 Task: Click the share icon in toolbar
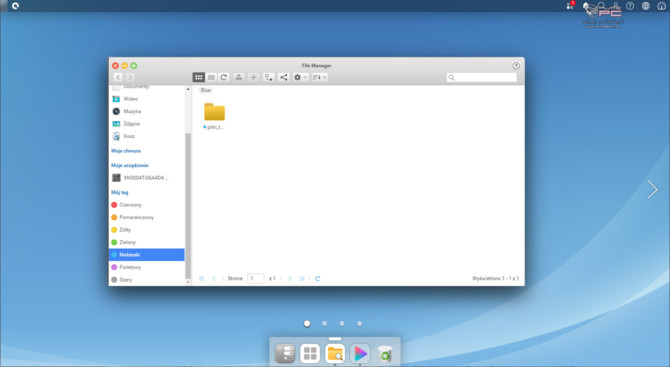click(283, 77)
